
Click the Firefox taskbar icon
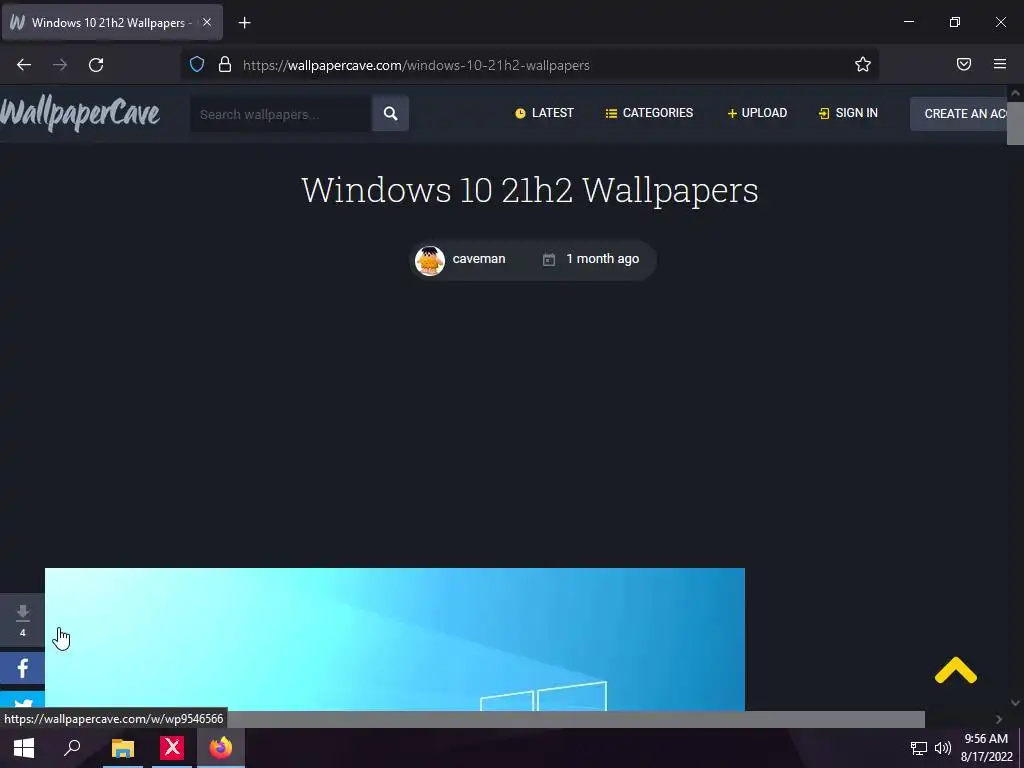221,748
